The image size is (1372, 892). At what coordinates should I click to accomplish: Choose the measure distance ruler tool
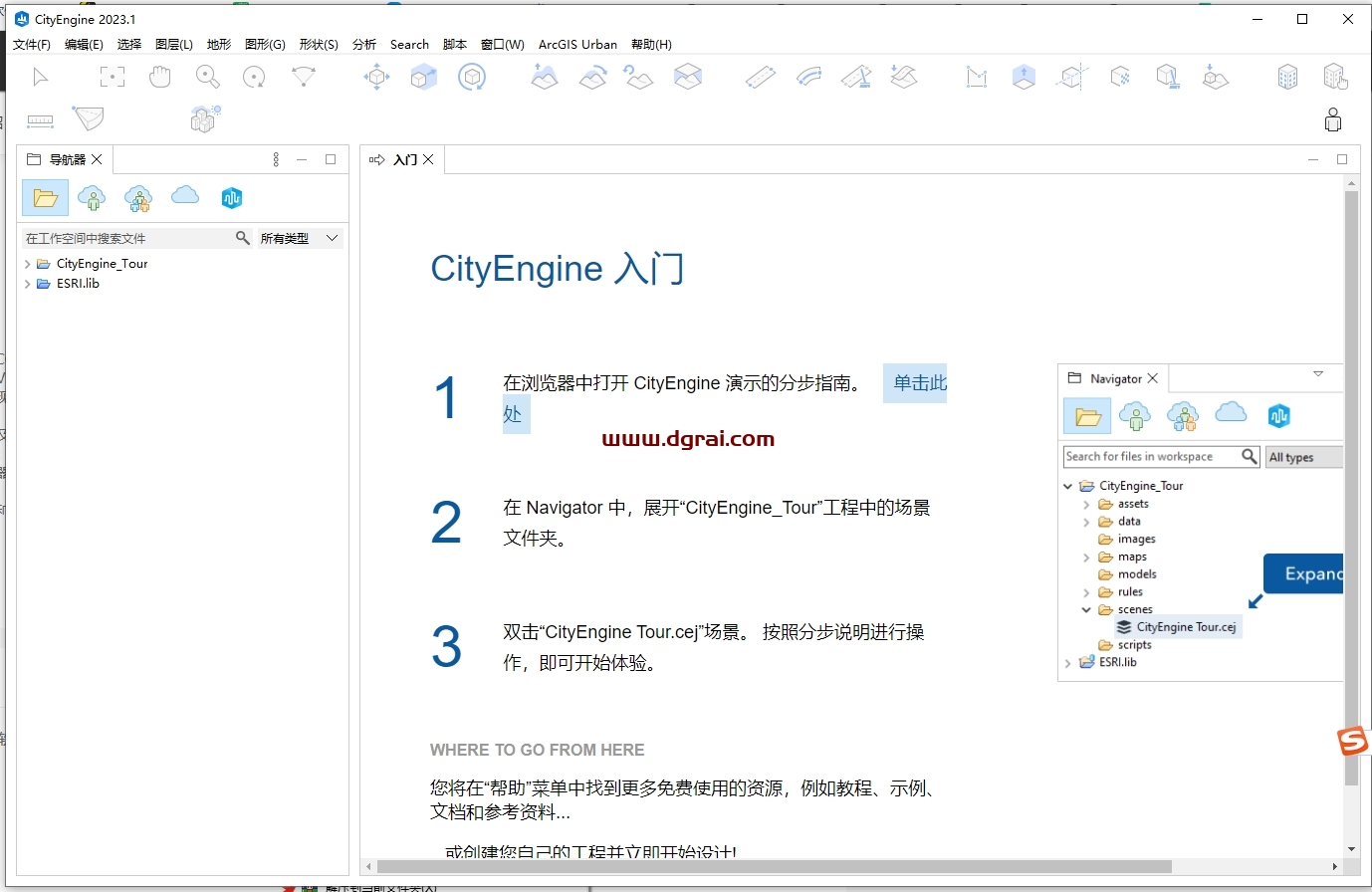point(41,120)
